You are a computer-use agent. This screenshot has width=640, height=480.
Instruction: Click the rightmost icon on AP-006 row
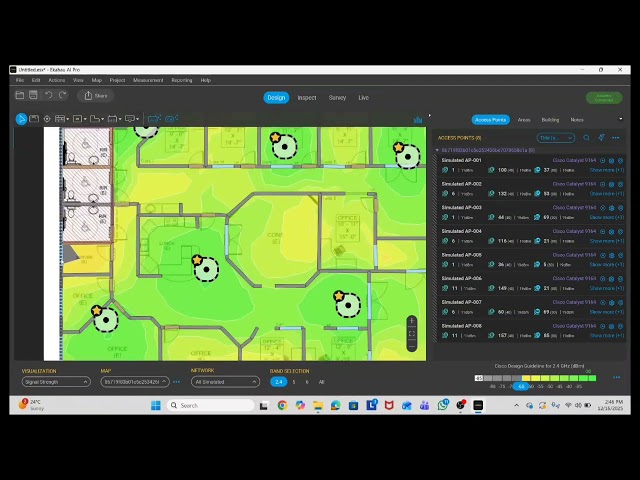coord(620,279)
